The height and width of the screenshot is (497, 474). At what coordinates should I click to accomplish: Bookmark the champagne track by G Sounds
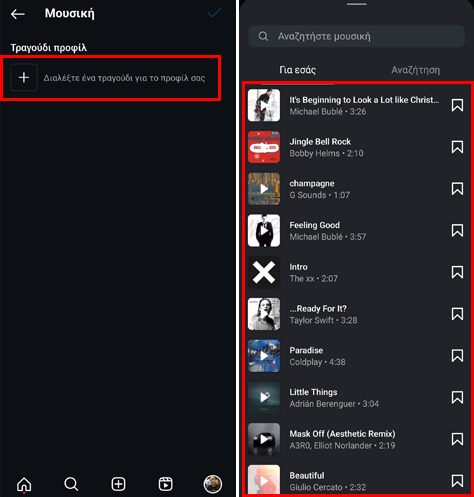457,189
